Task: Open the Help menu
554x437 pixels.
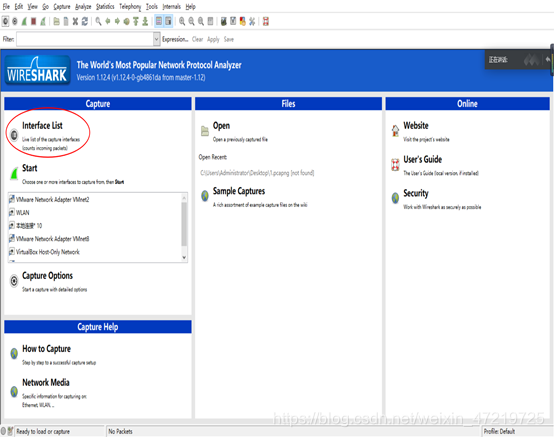Action: click(191, 7)
